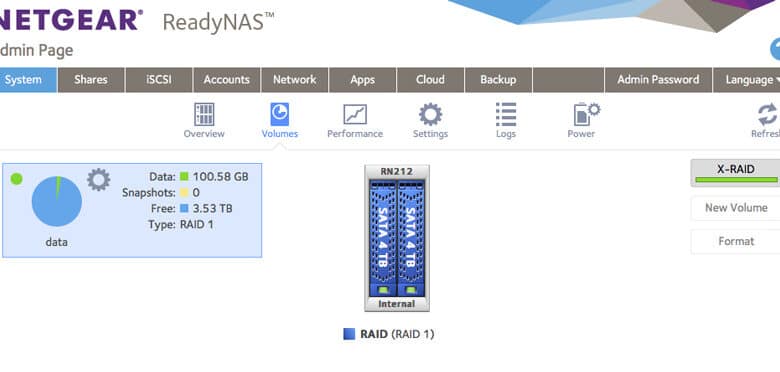780x372 pixels.
Task: Open the iSCSI tab
Action: pos(159,80)
